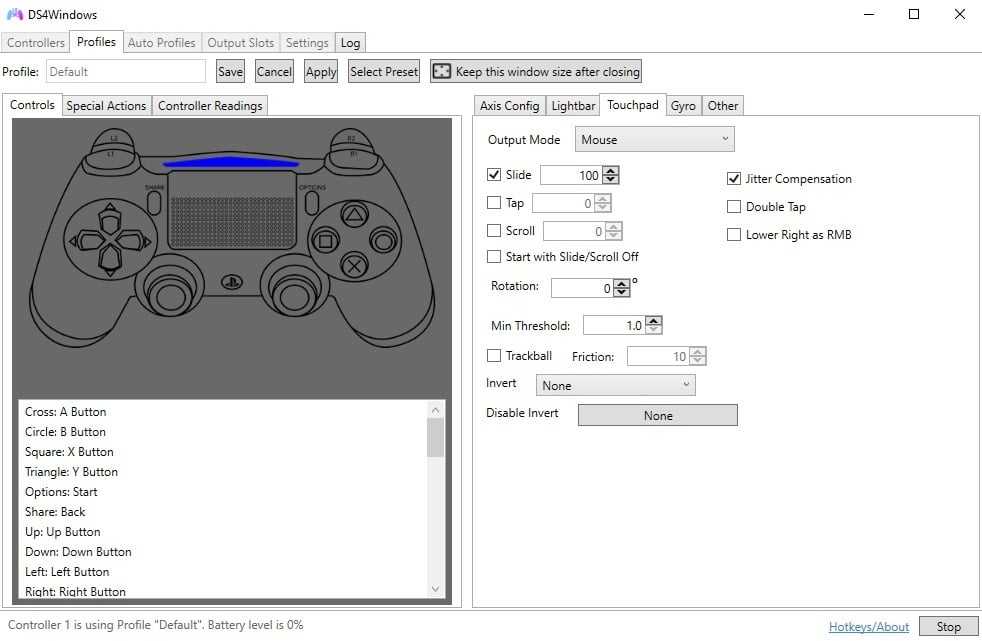Select the Share button on controller diagram
982x641 pixels.
click(154, 202)
